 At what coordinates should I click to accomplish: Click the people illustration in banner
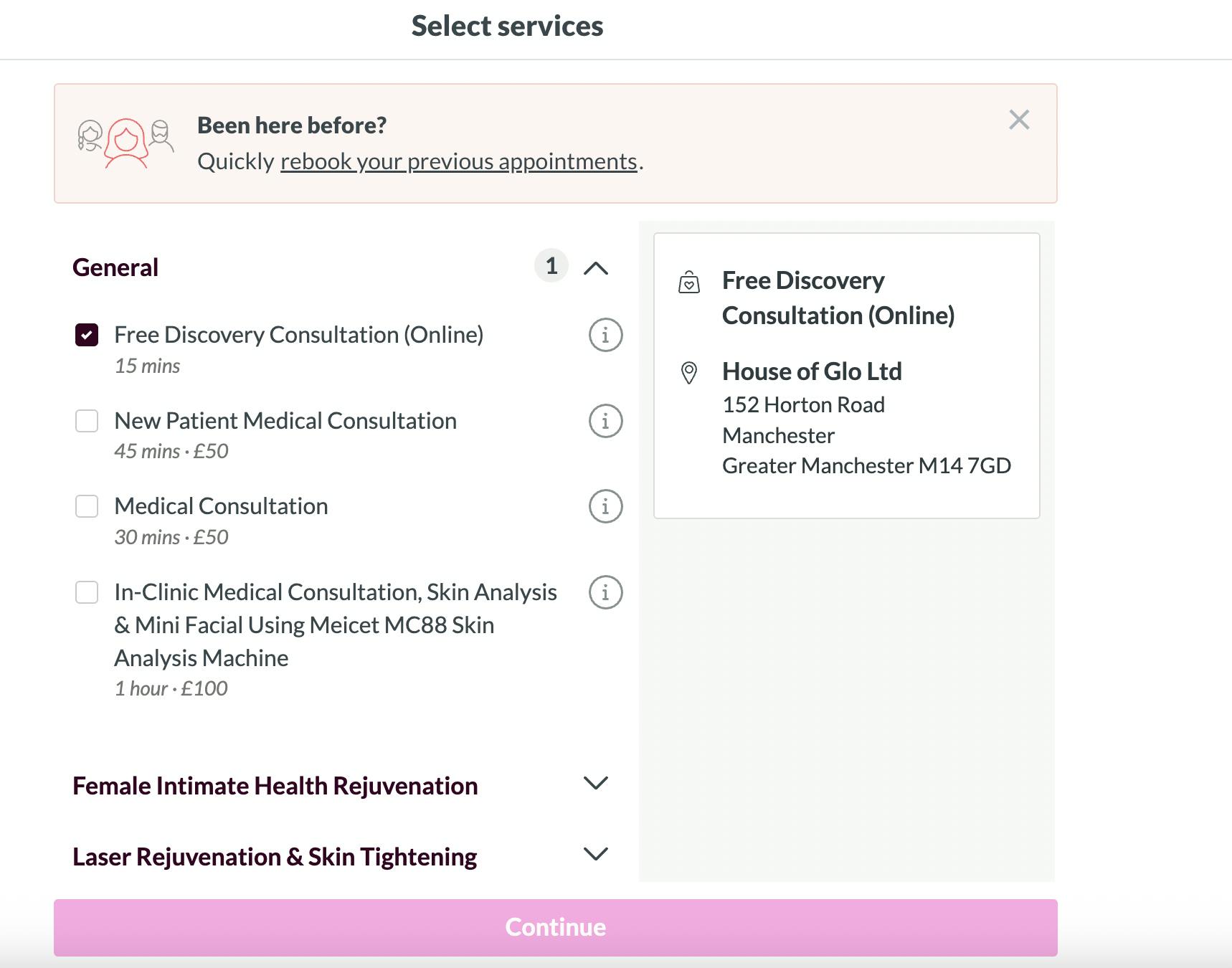(x=126, y=143)
